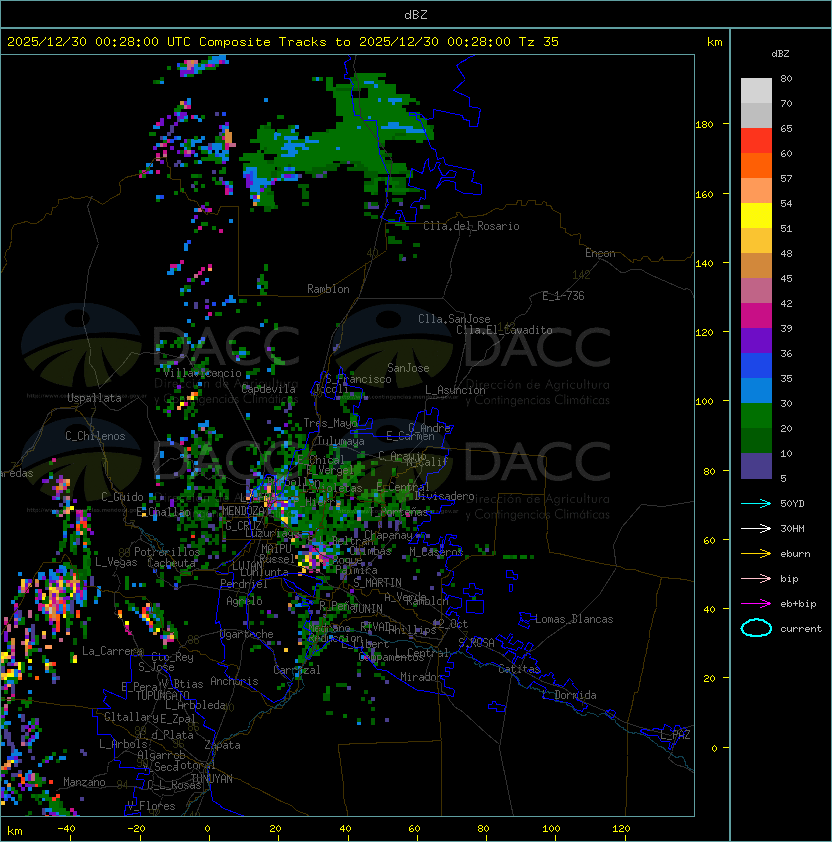Click the 'E_1-736' map label
Viewport: 832px width, 842px height.
(x=563, y=296)
